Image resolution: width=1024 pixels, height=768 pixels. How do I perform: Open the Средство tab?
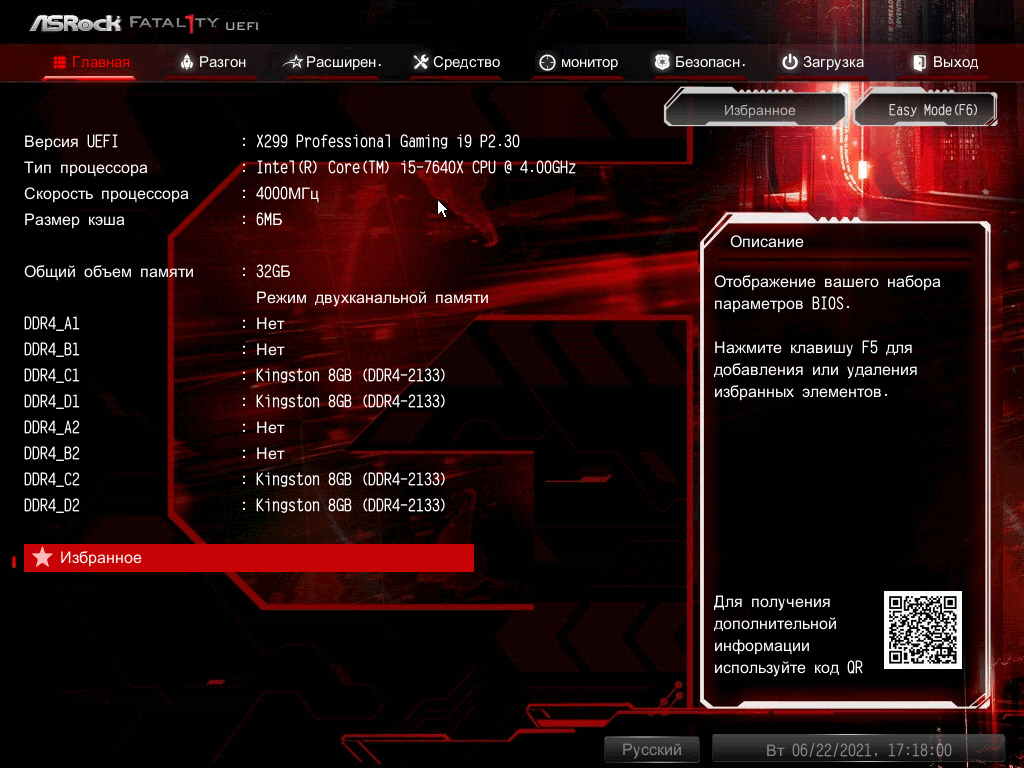[x=456, y=62]
